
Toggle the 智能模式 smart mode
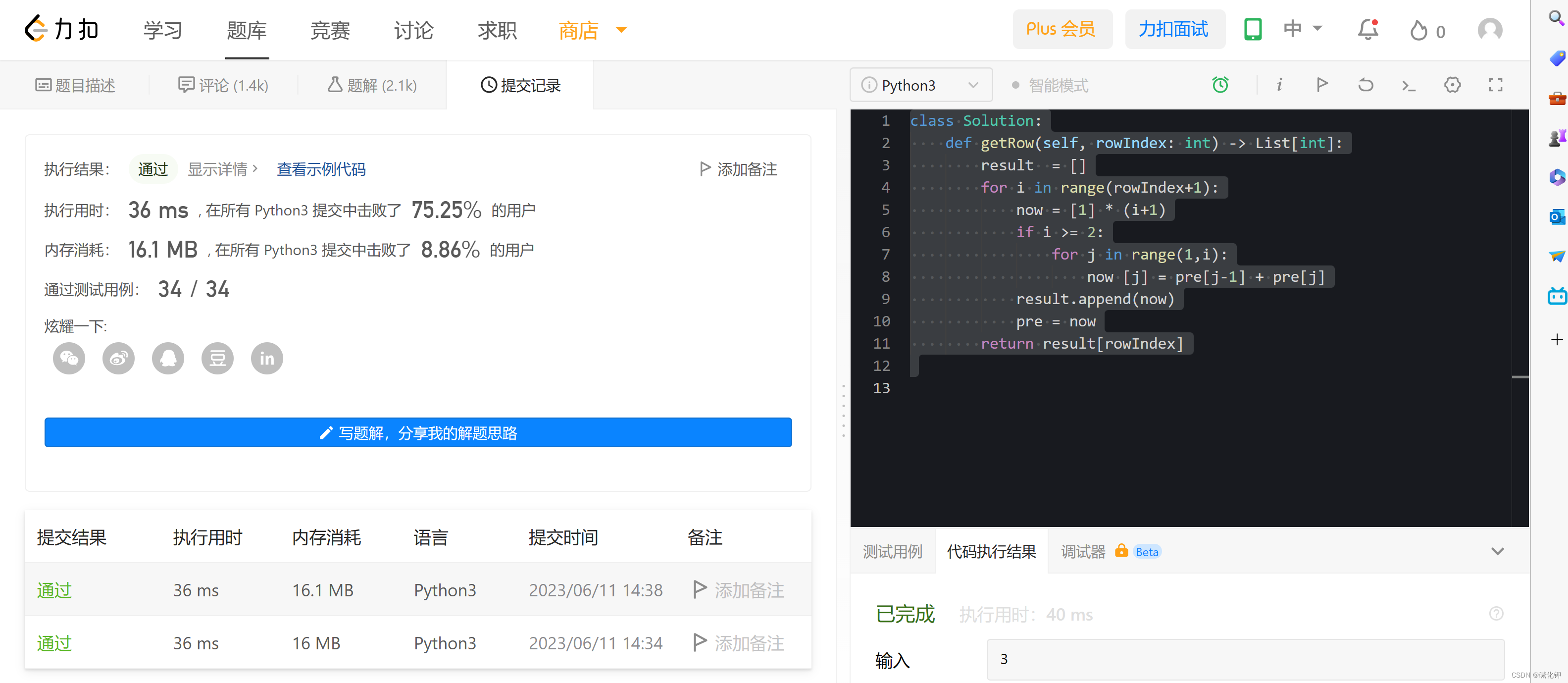pos(1050,85)
